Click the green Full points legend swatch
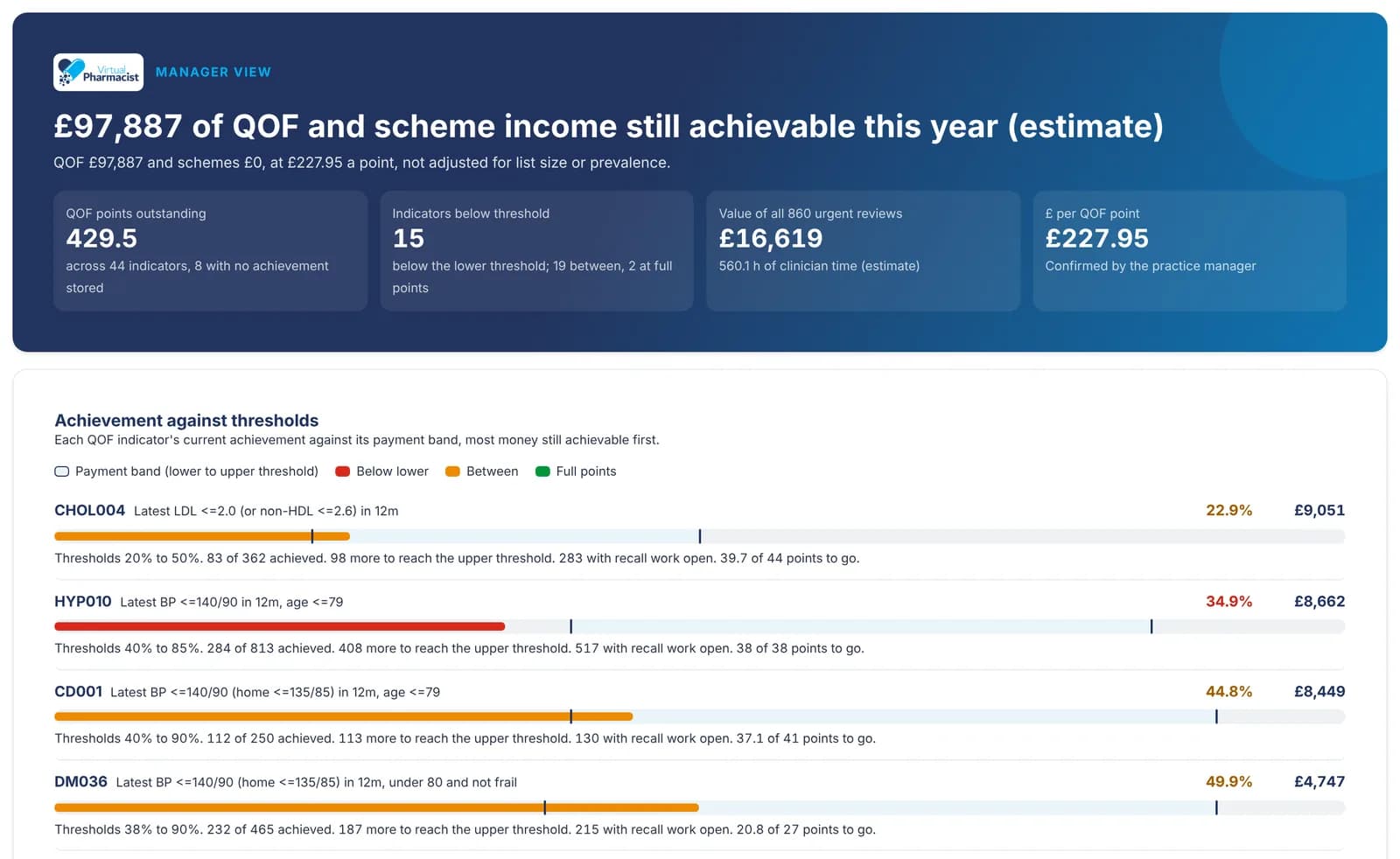Viewport: 1400px width, 859px height. coord(542,471)
